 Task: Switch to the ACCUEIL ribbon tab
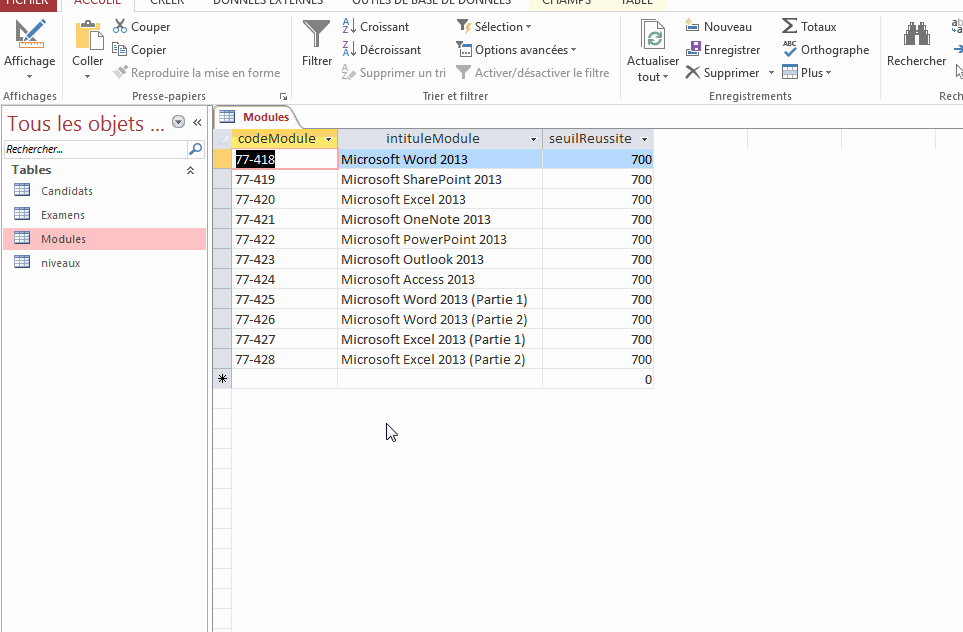click(x=97, y=2)
